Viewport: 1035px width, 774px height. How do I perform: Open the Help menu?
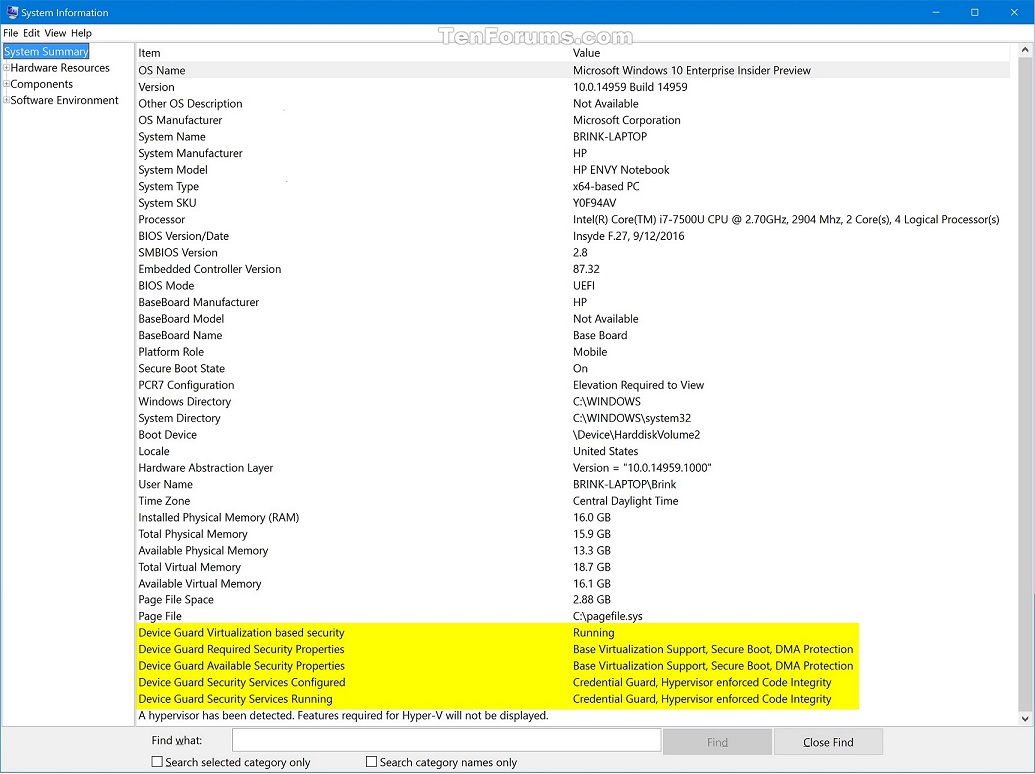tap(81, 33)
